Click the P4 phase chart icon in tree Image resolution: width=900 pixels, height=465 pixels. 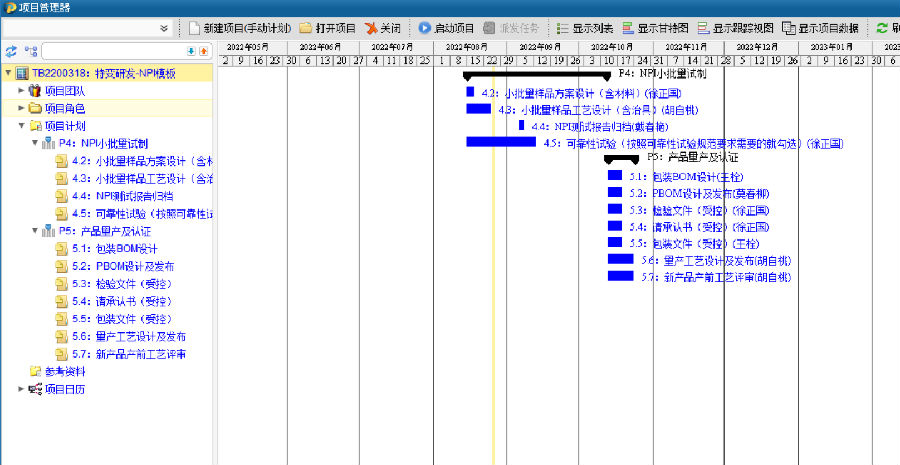(x=49, y=144)
